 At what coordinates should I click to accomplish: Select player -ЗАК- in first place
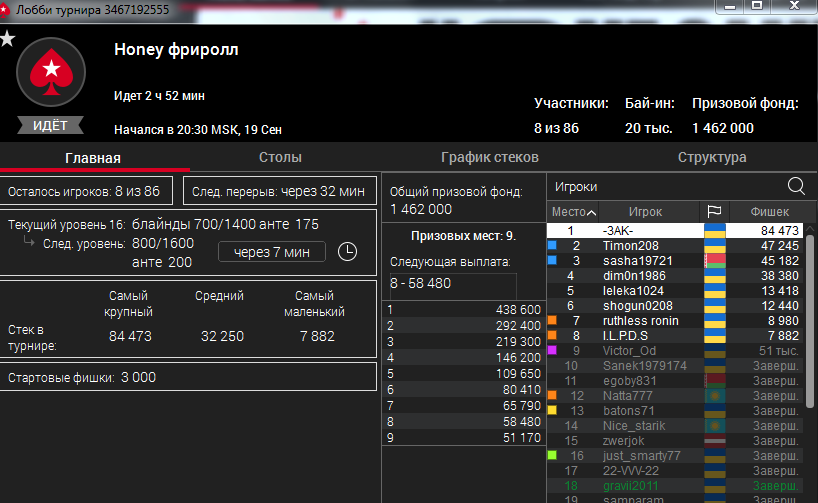[675, 231]
